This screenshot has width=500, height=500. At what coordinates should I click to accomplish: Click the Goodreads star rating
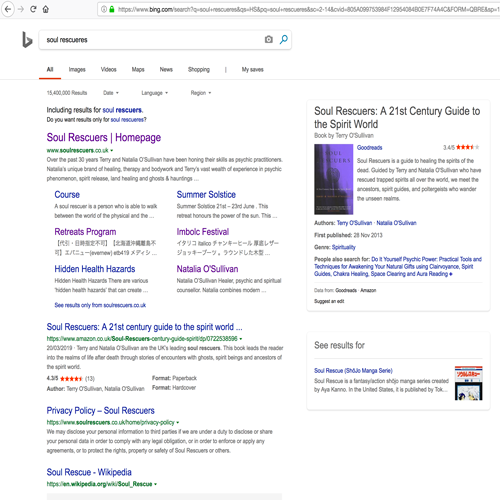[x=468, y=147]
